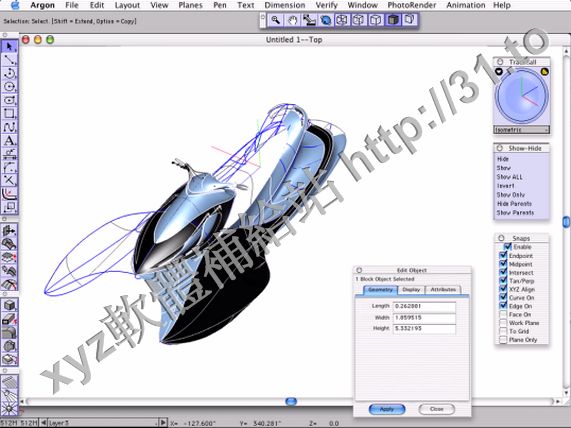Open the File menu
Viewport: 571px width, 428px height.
tap(71, 5)
